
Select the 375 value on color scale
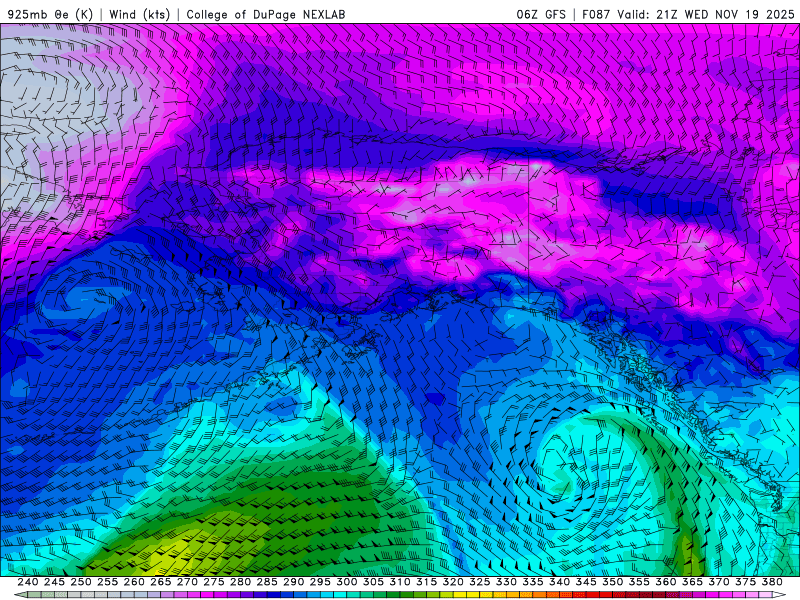tap(745, 582)
